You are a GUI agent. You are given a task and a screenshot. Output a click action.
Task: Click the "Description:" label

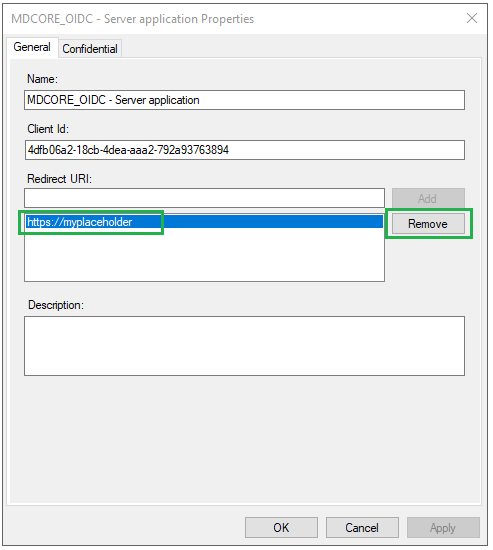(56, 305)
